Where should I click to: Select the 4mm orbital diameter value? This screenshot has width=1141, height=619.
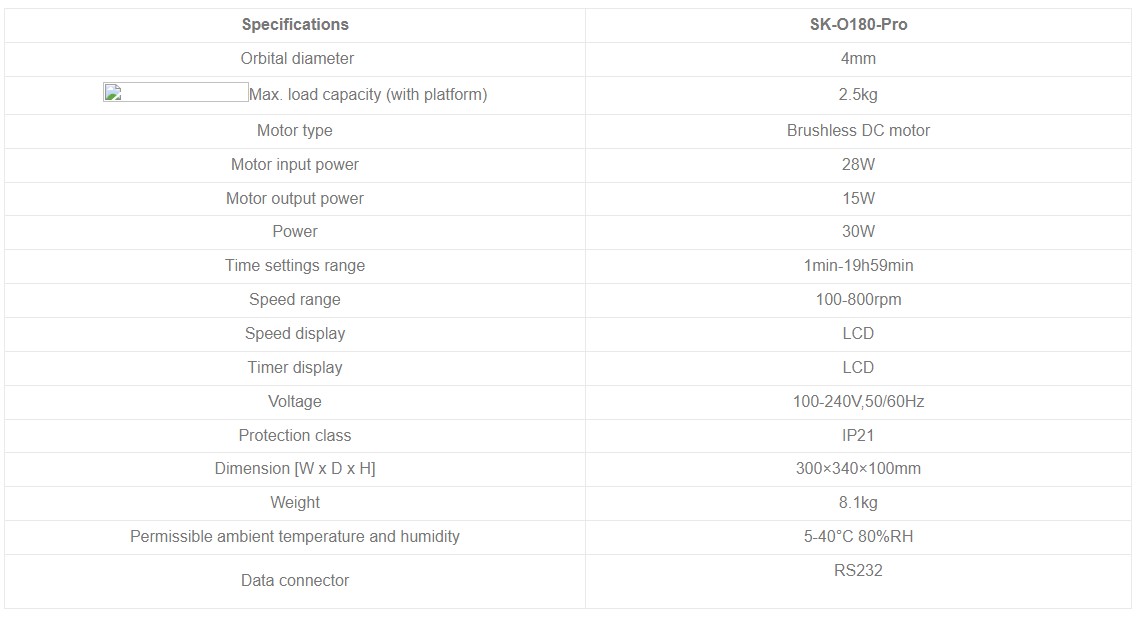[858, 59]
